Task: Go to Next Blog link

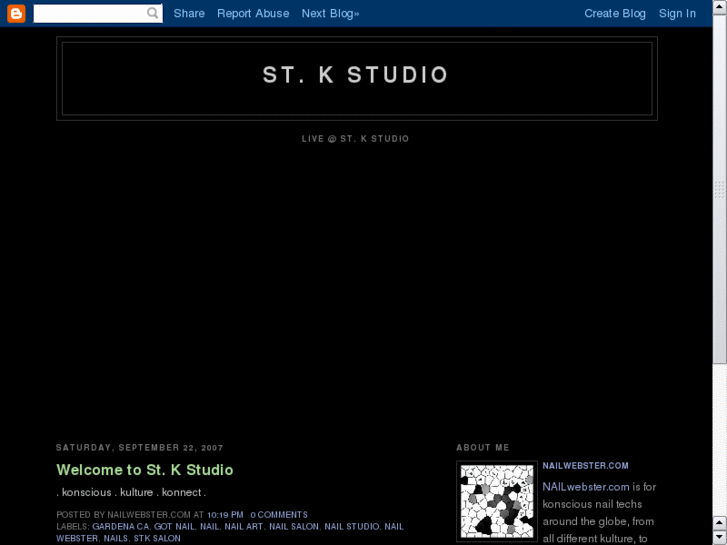Action: (330, 13)
